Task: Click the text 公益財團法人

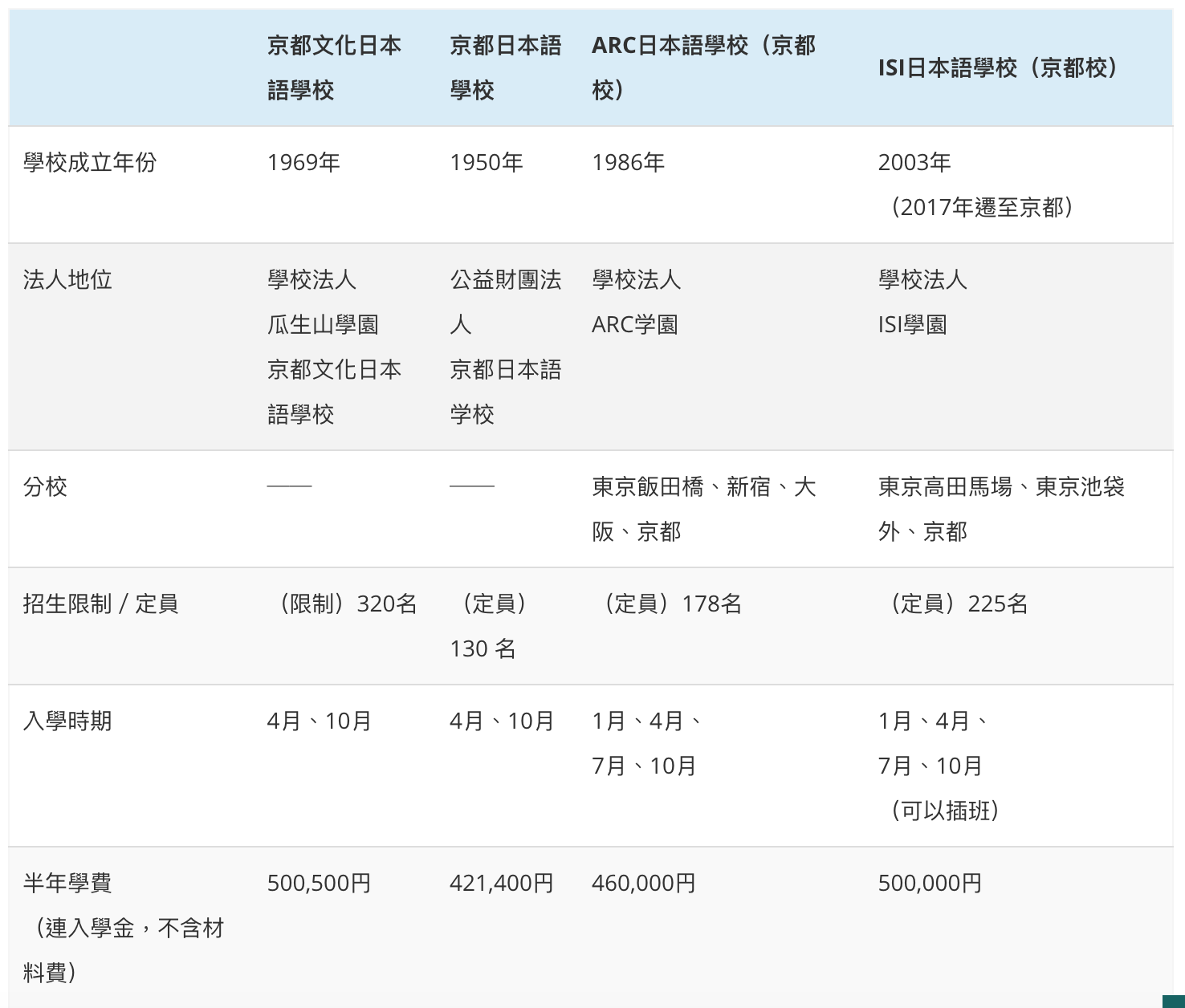Action: pos(505,303)
